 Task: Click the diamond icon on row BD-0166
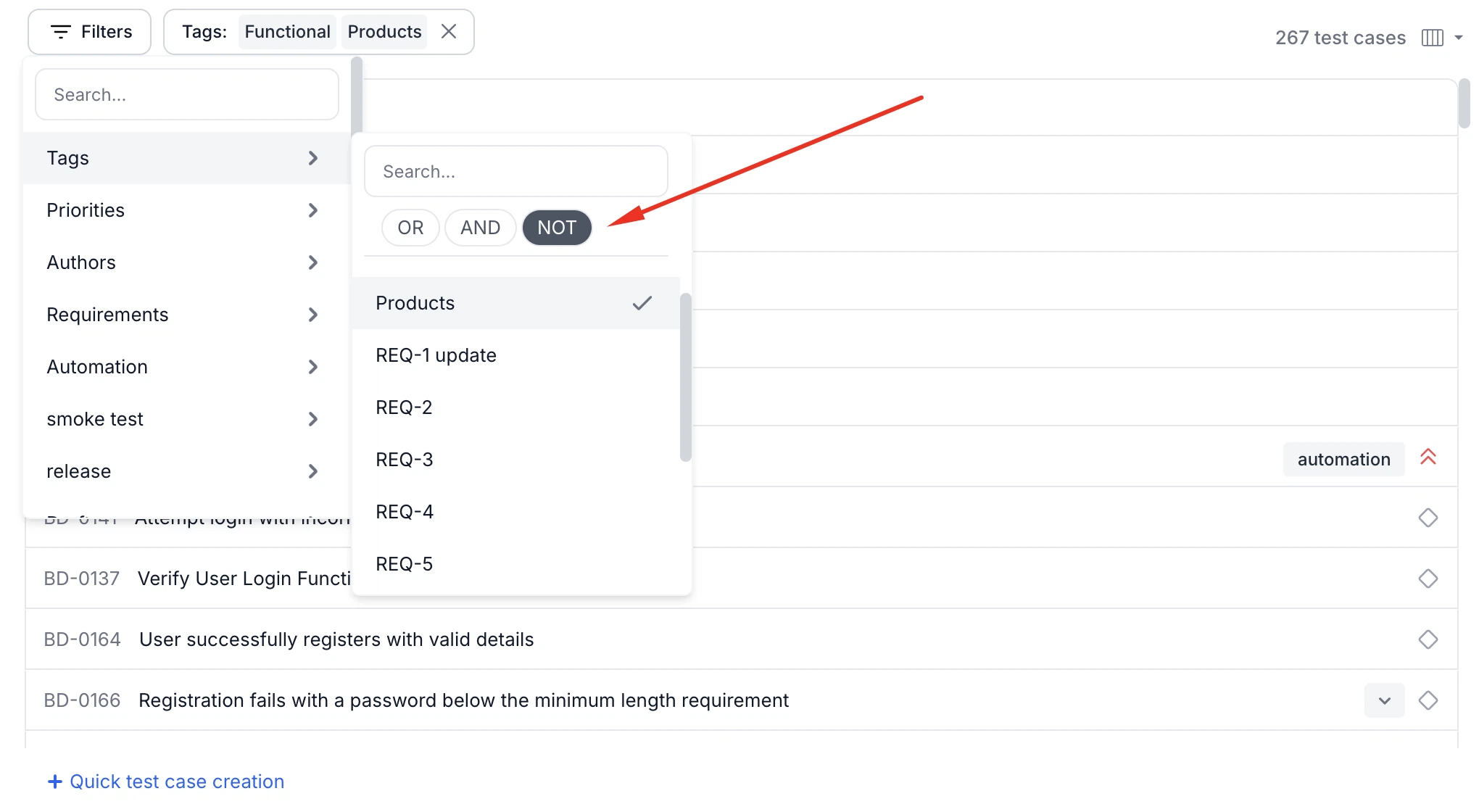[x=1428, y=700]
